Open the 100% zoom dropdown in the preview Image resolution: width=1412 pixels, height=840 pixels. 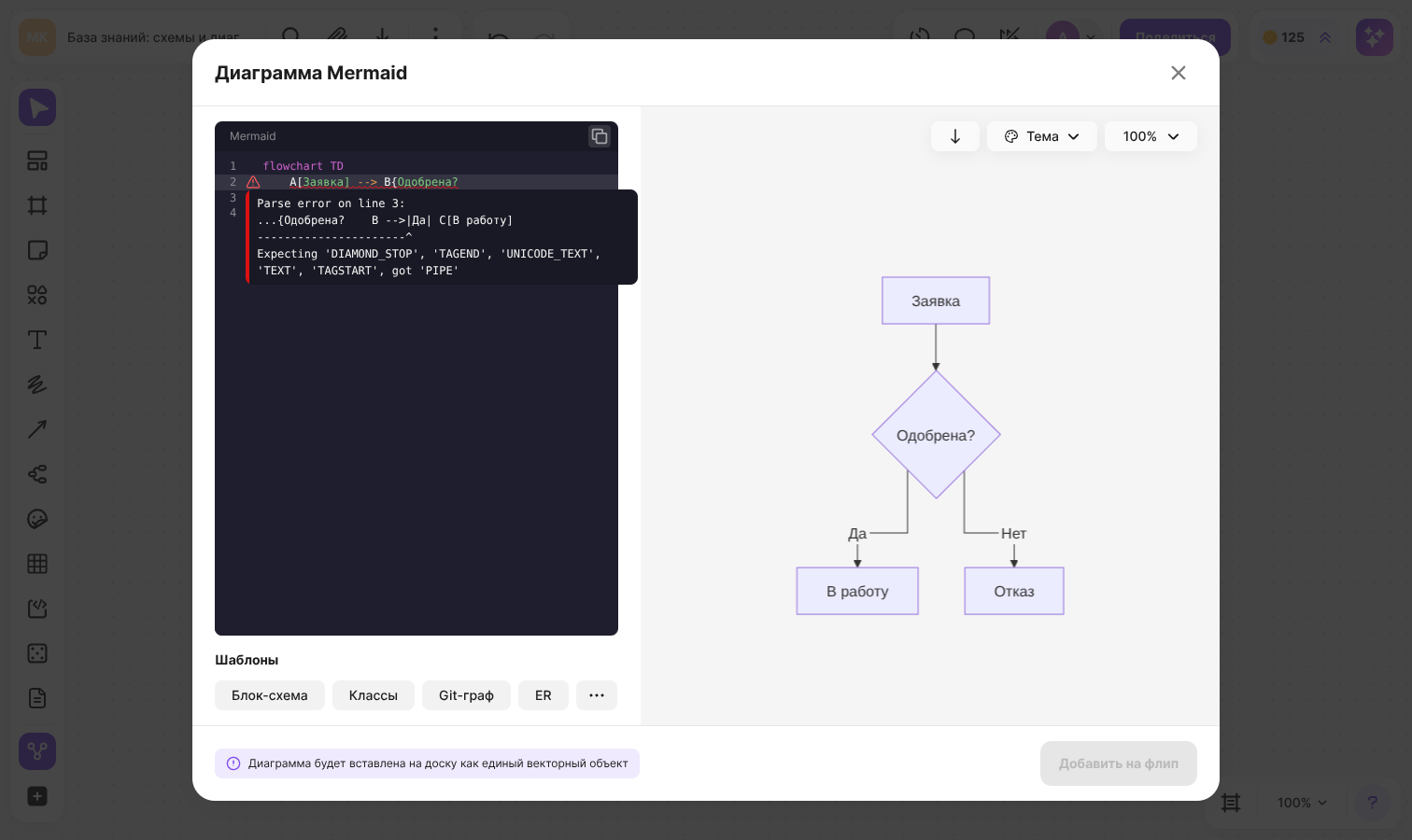coord(1151,136)
